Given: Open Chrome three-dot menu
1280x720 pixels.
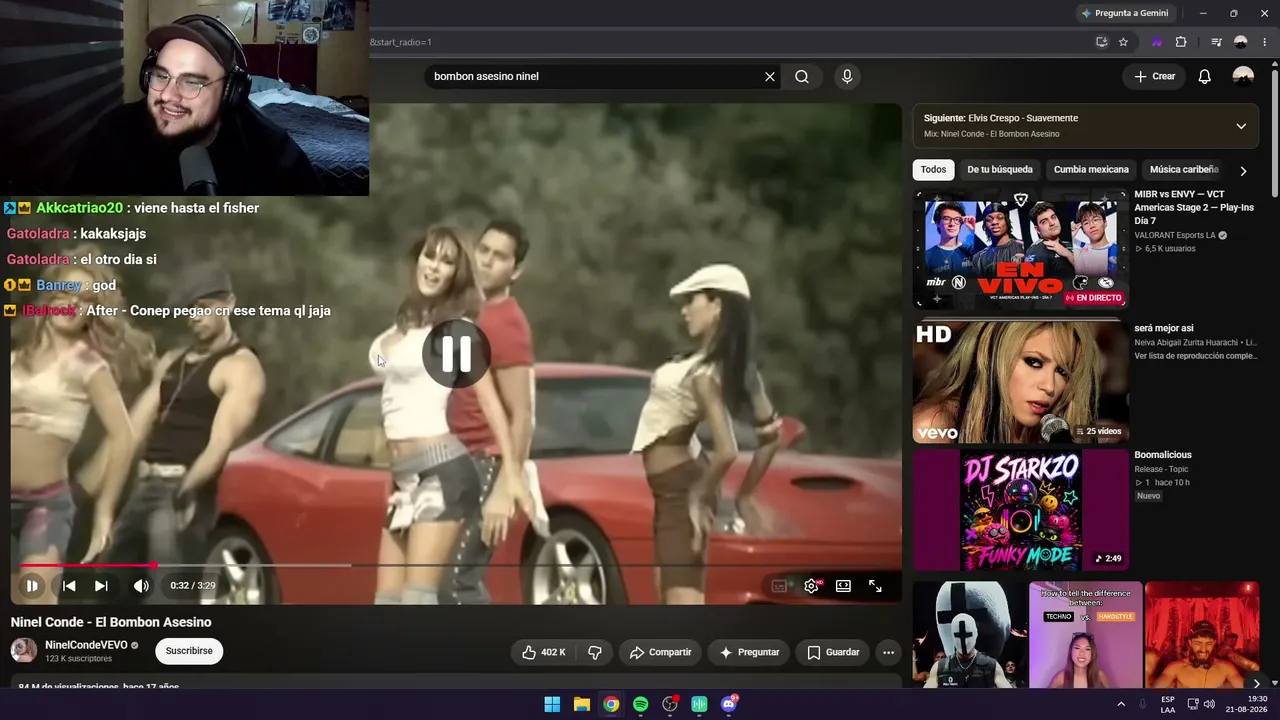Looking at the screenshot, I should click(x=1264, y=42).
